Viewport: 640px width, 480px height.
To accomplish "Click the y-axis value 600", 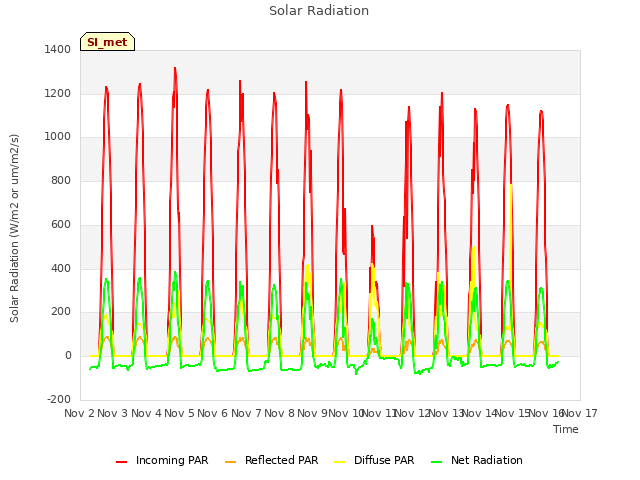I will coord(61,224).
